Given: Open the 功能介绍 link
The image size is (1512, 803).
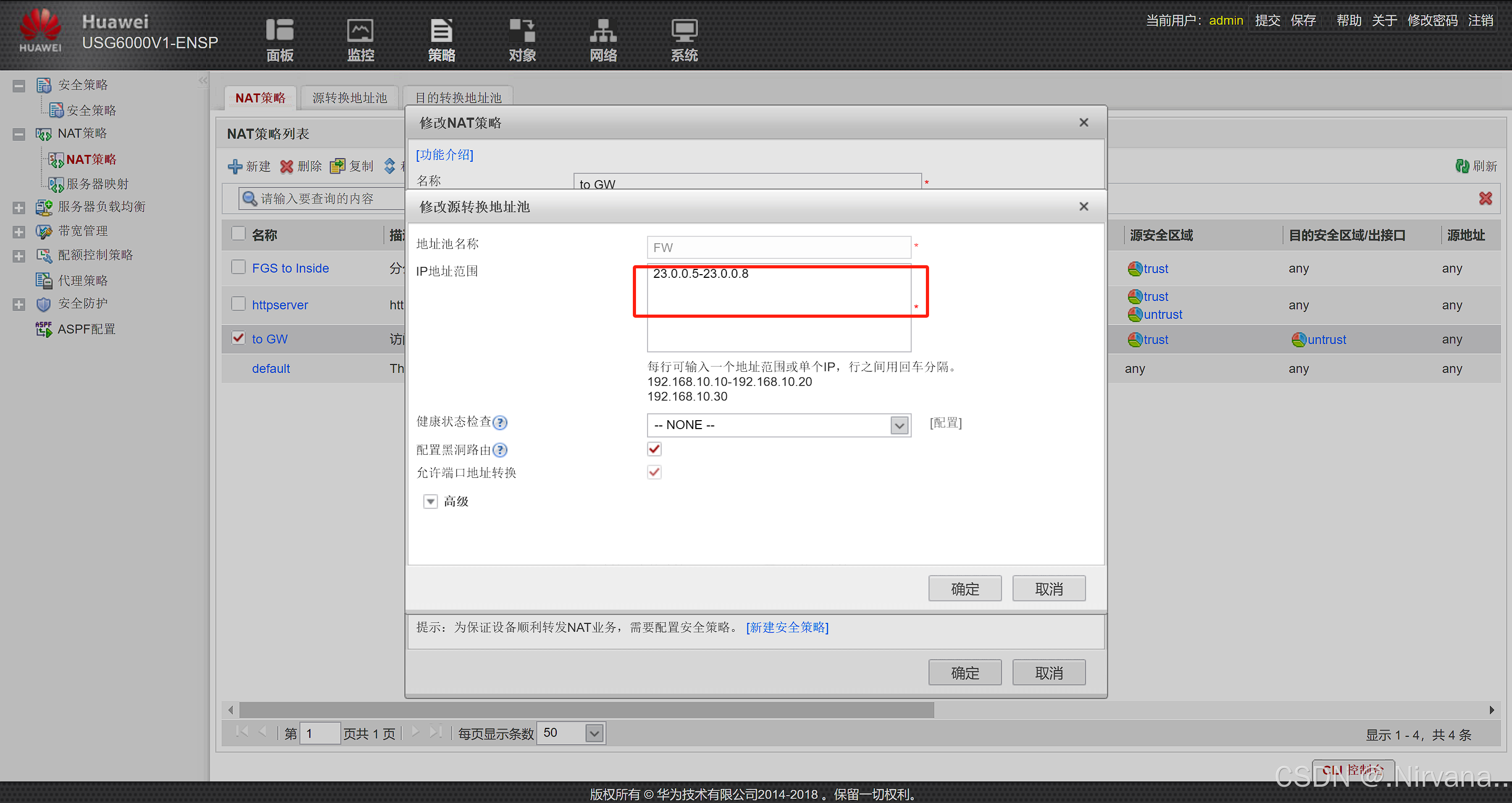Looking at the screenshot, I should pyautogui.click(x=444, y=155).
